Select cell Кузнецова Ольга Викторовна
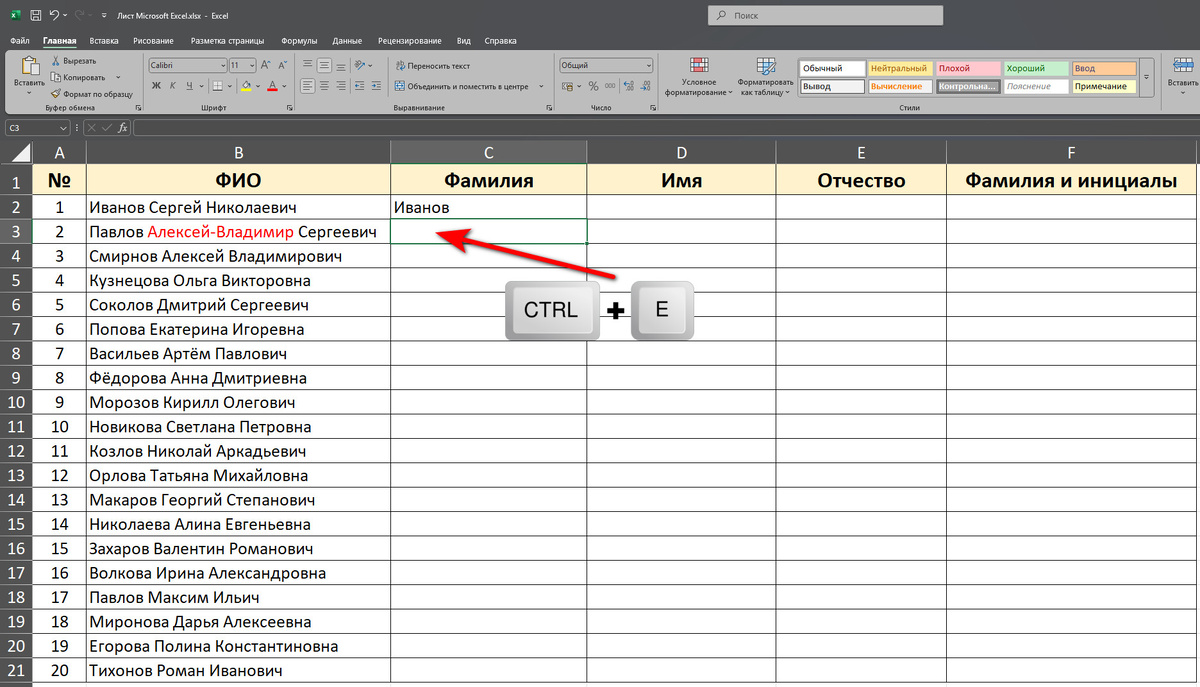Image resolution: width=1200 pixels, height=687 pixels. (238, 280)
